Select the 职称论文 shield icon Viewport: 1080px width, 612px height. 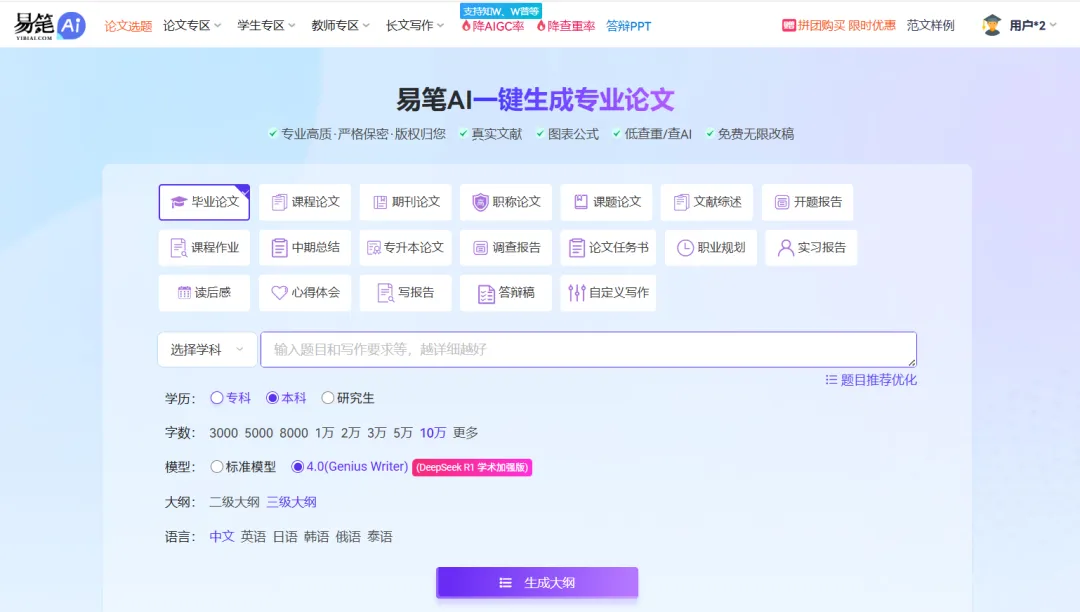click(480, 202)
